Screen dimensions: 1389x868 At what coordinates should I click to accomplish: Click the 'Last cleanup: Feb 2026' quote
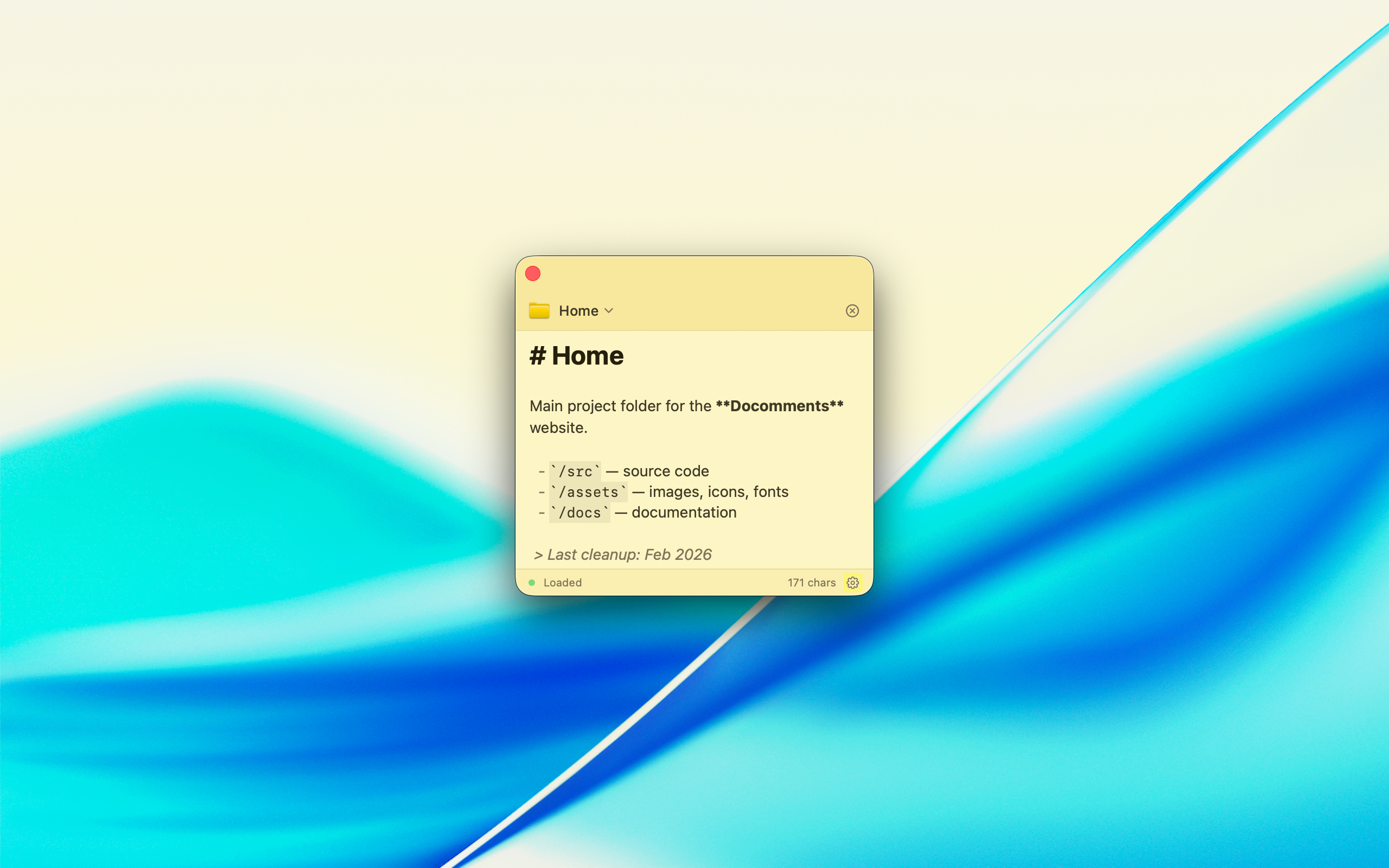tap(628, 554)
